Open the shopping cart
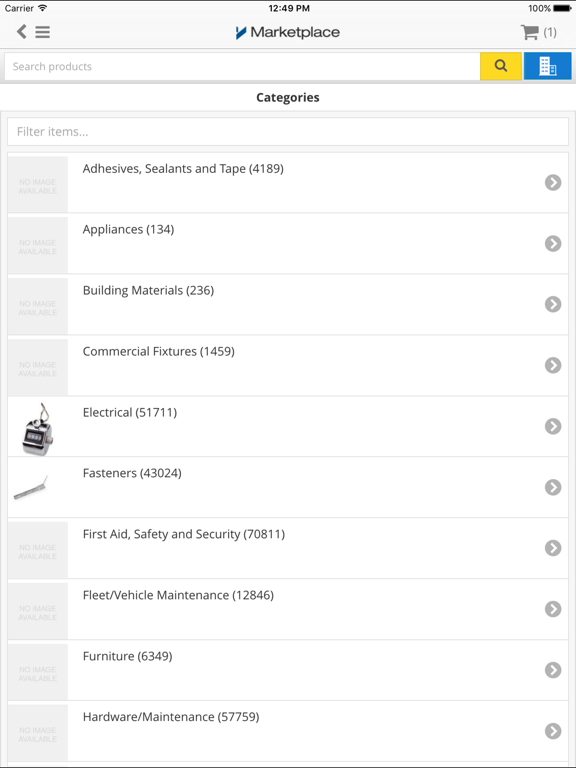This screenshot has height=768, width=576. pyautogui.click(x=538, y=32)
